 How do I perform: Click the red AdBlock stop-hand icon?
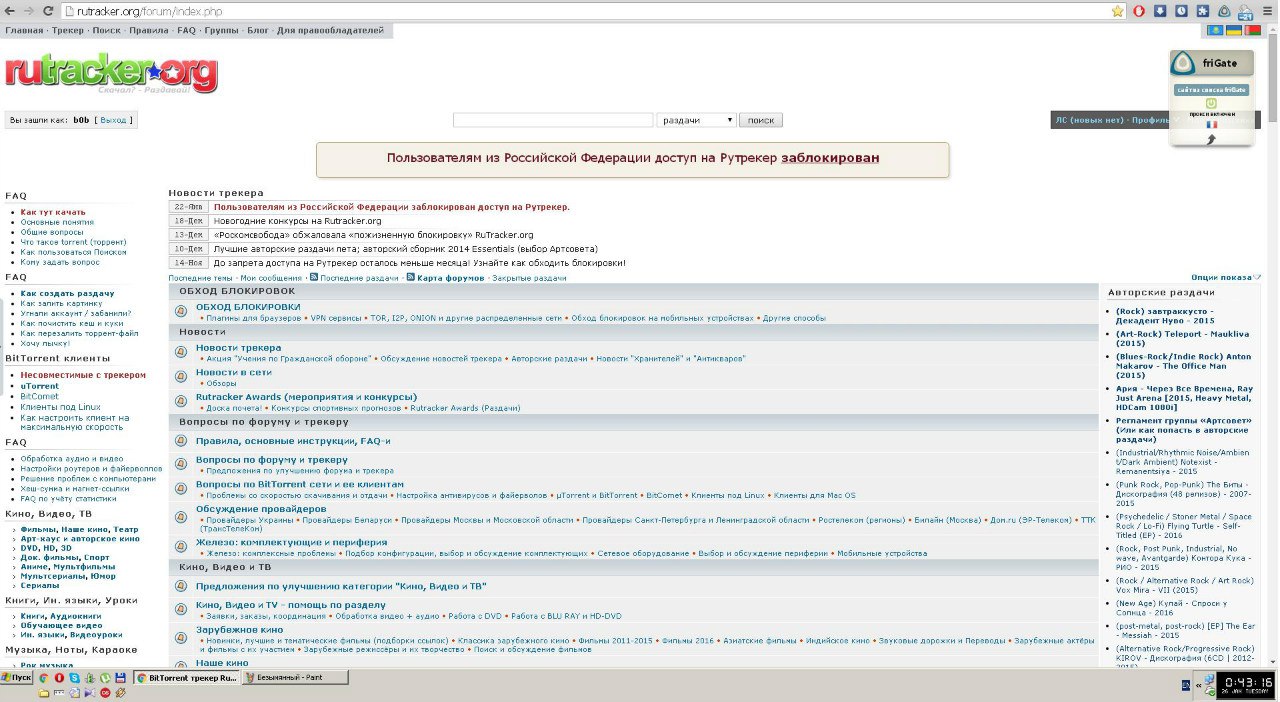(1140, 11)
